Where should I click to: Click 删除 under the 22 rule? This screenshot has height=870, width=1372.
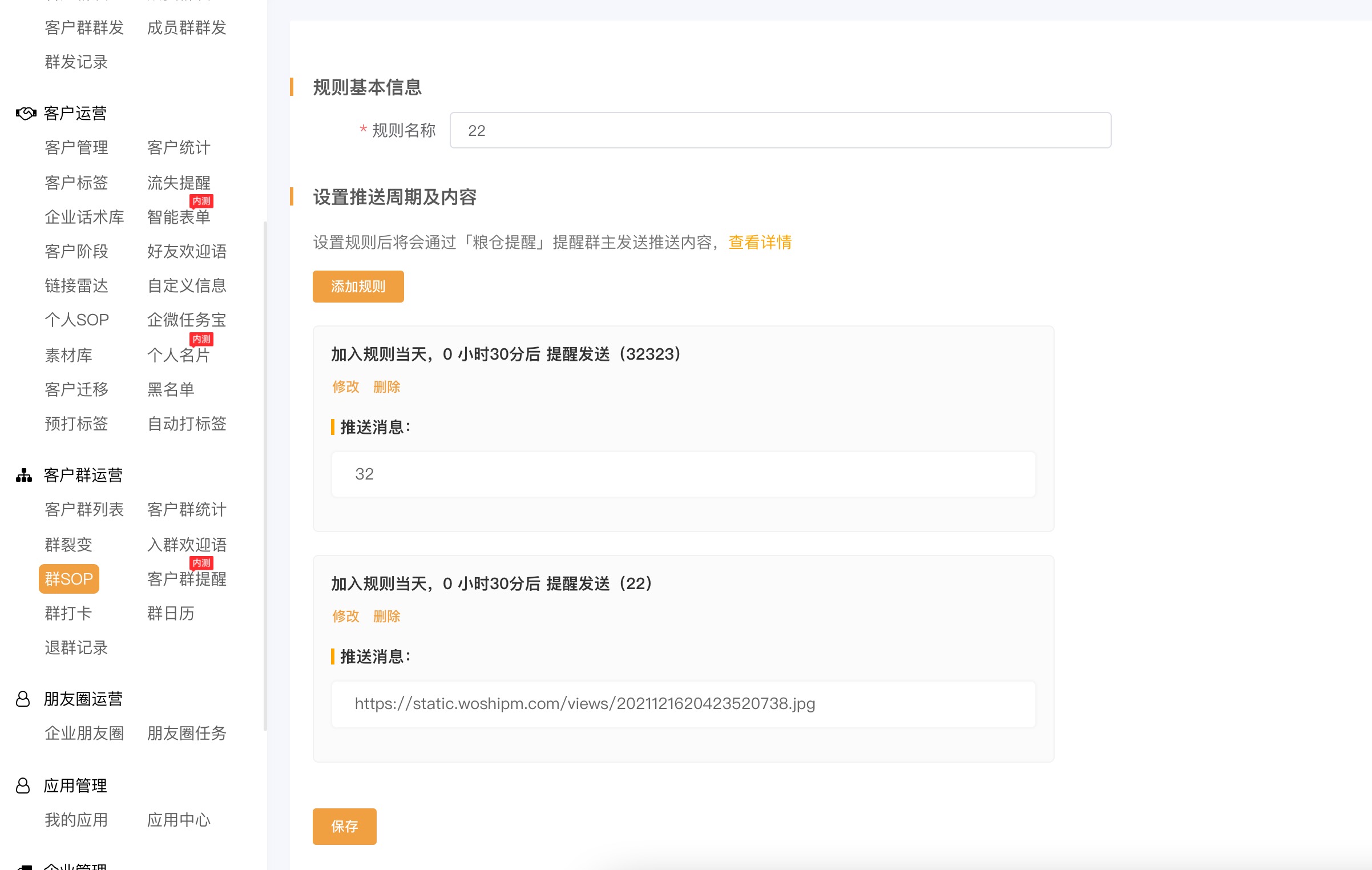point(387,616)
